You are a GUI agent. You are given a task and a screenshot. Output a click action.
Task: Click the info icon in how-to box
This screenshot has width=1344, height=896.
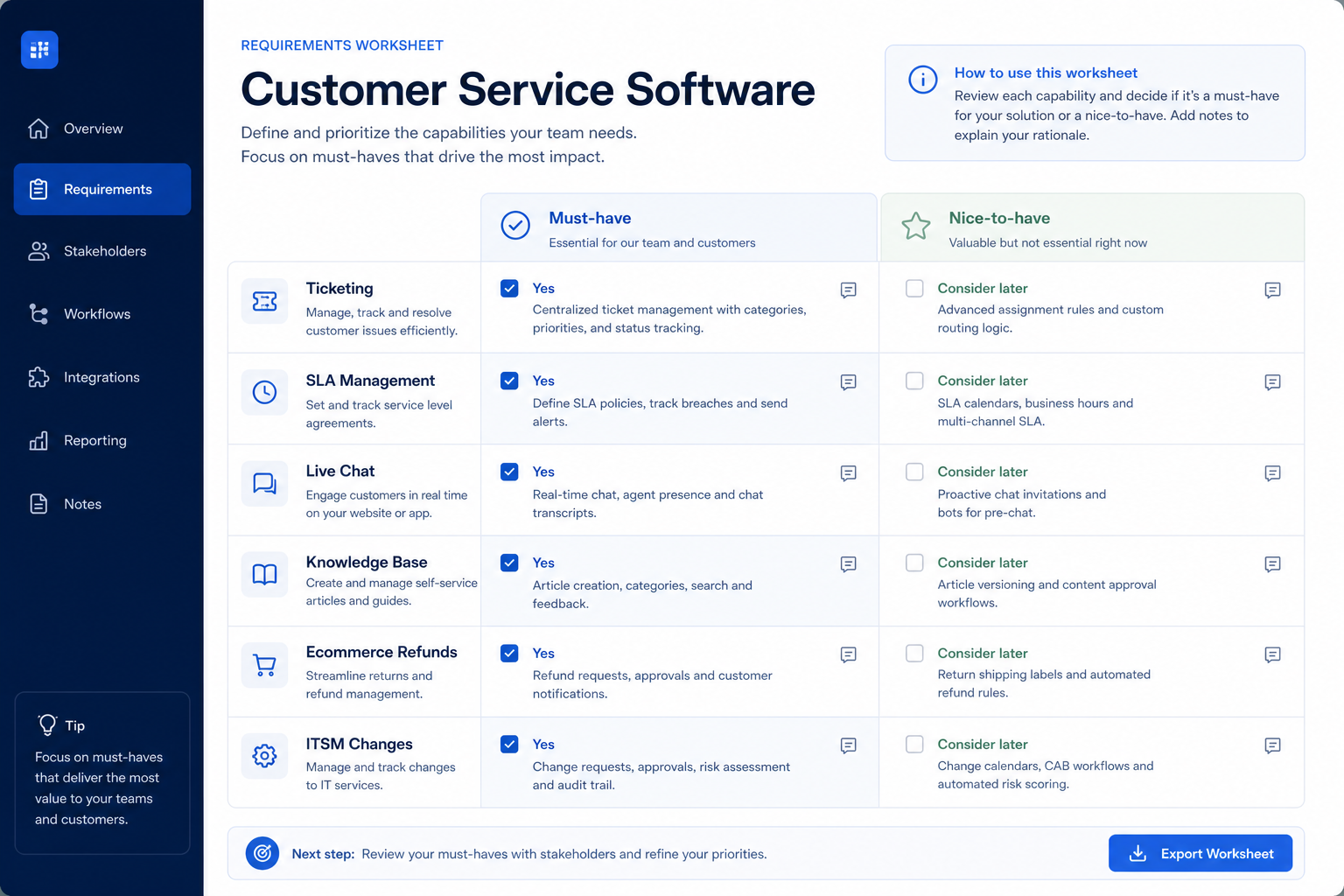[922, 80]
